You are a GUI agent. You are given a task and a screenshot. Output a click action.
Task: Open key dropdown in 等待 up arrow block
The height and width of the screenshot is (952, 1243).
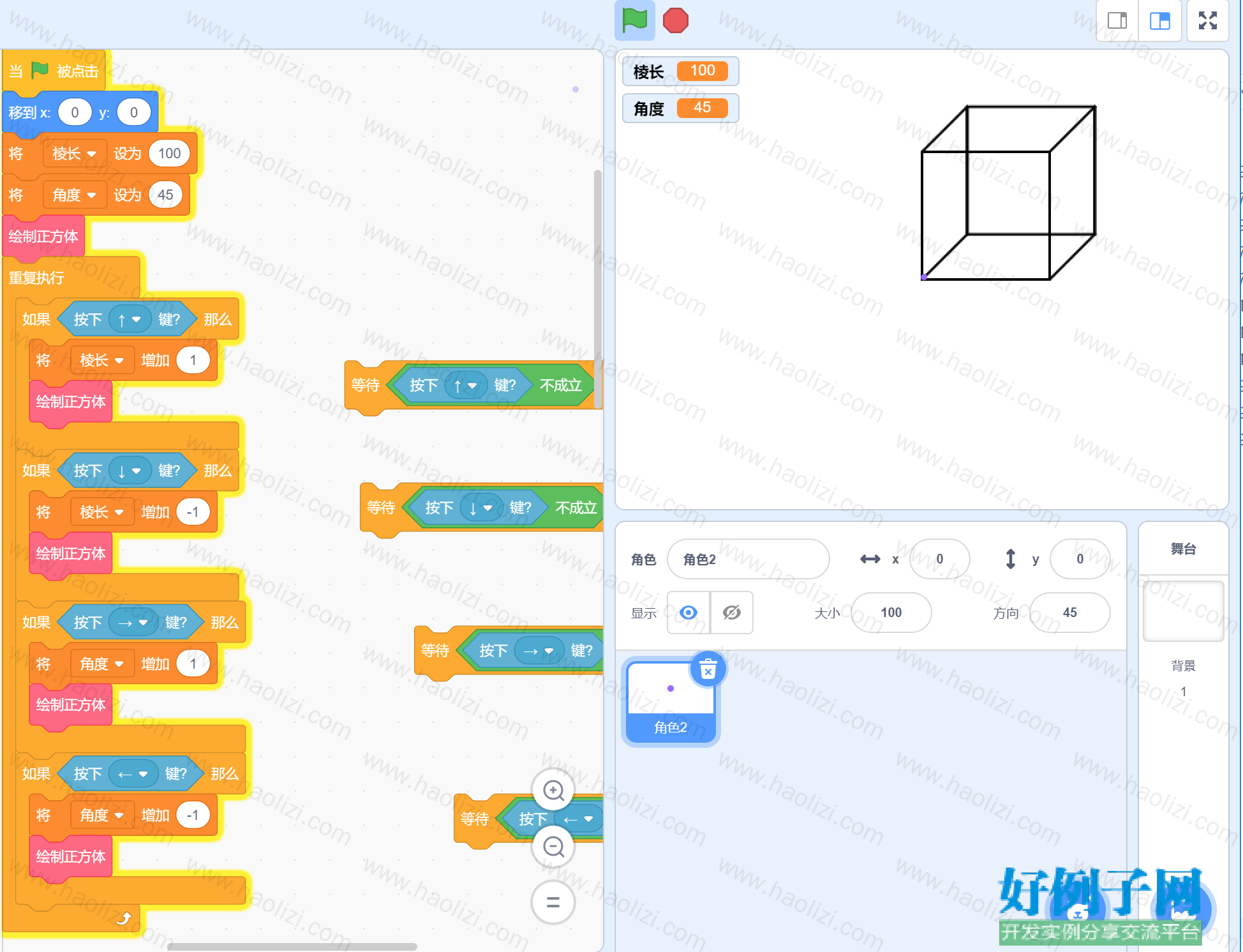pos(466,385)
